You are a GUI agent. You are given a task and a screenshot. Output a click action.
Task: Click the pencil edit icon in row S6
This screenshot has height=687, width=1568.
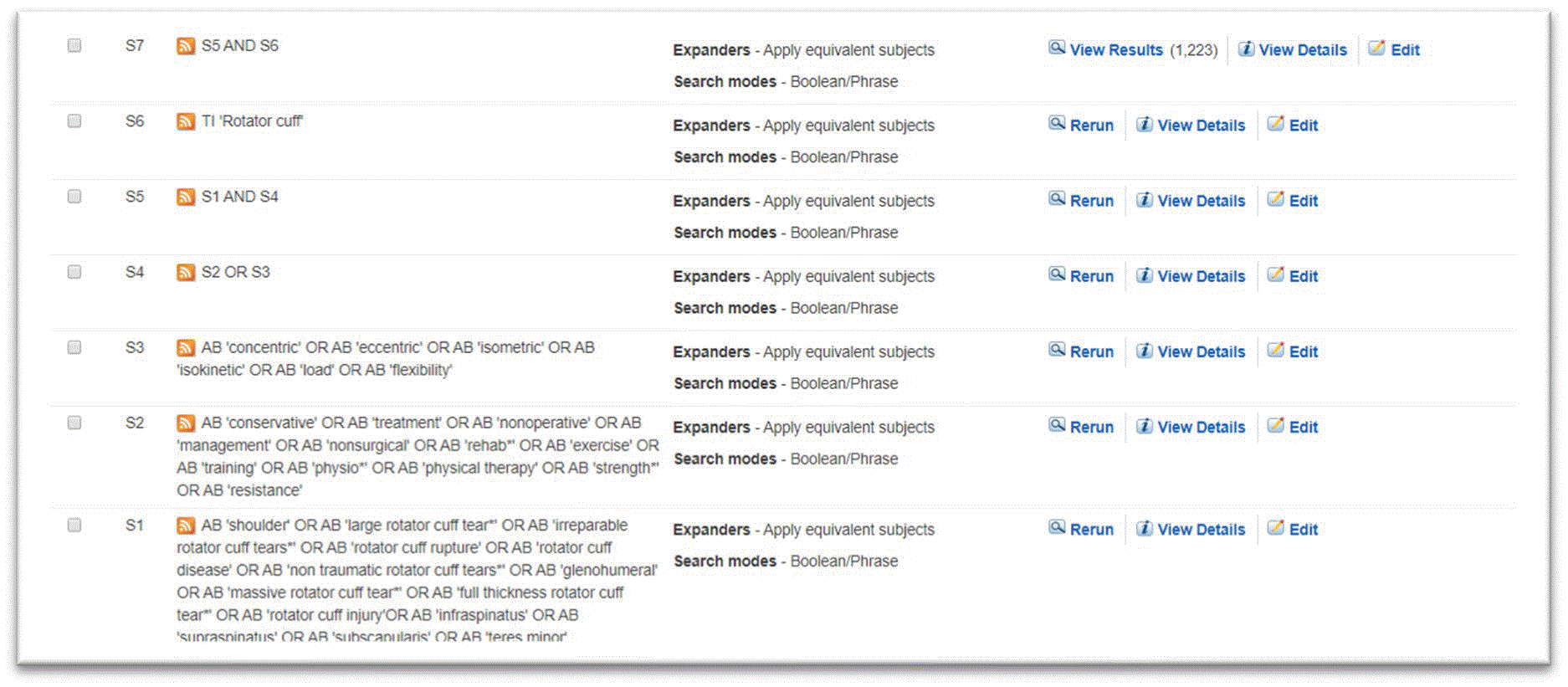(x=1275, y=124)
